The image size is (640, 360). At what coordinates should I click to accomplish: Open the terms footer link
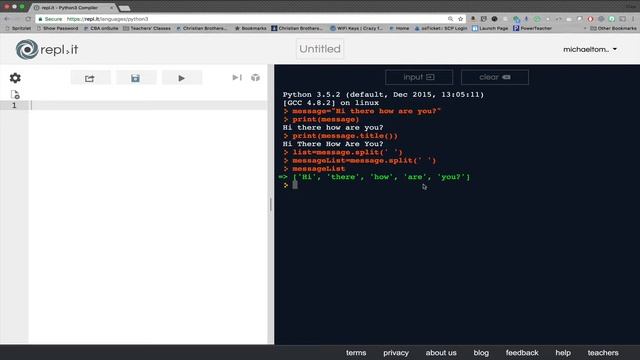pos(356,353)
